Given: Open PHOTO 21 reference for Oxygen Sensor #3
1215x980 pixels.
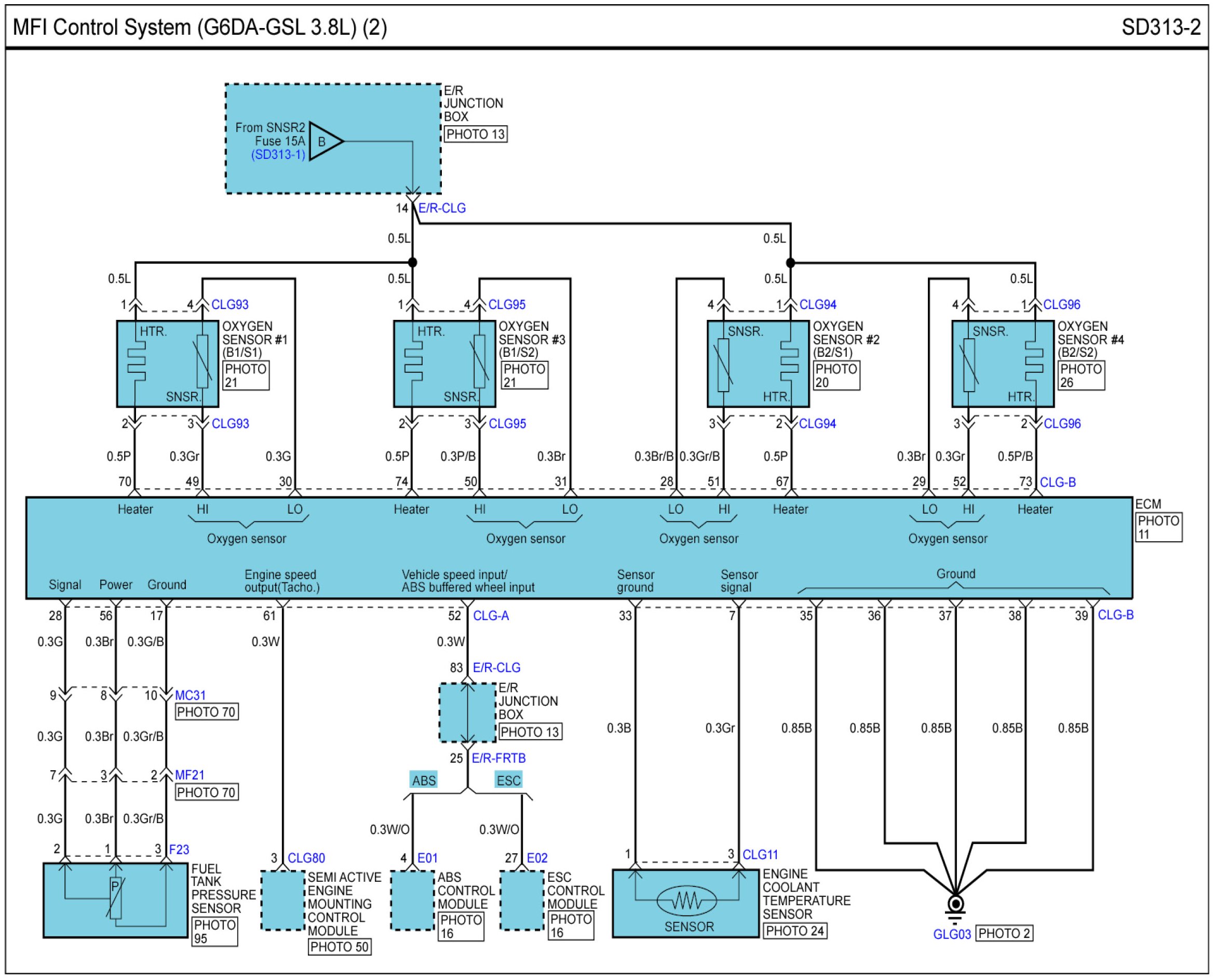Looking at the screenshot, I should tap(525, 376).
